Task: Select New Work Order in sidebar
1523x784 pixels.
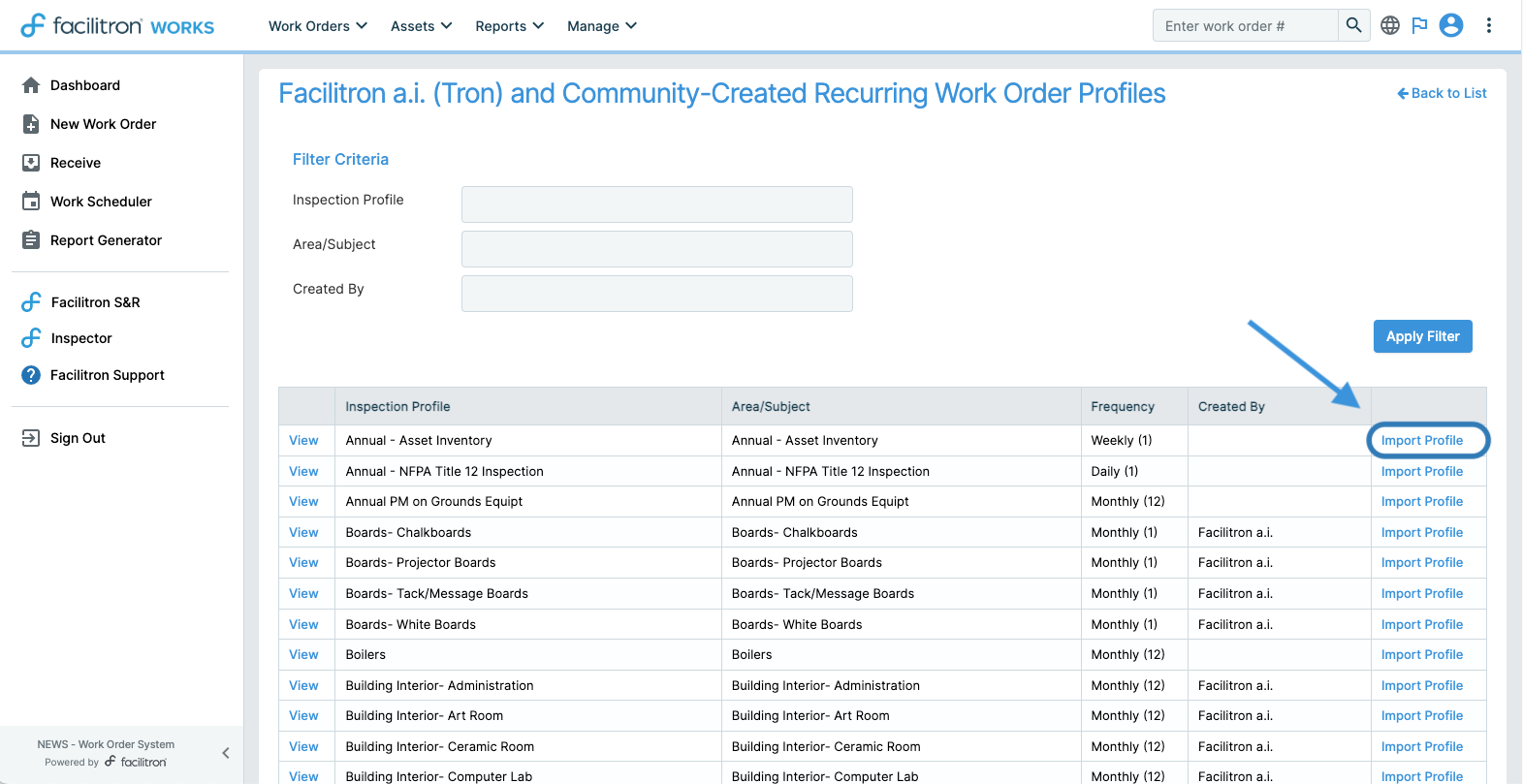Action: coord(104,124)
